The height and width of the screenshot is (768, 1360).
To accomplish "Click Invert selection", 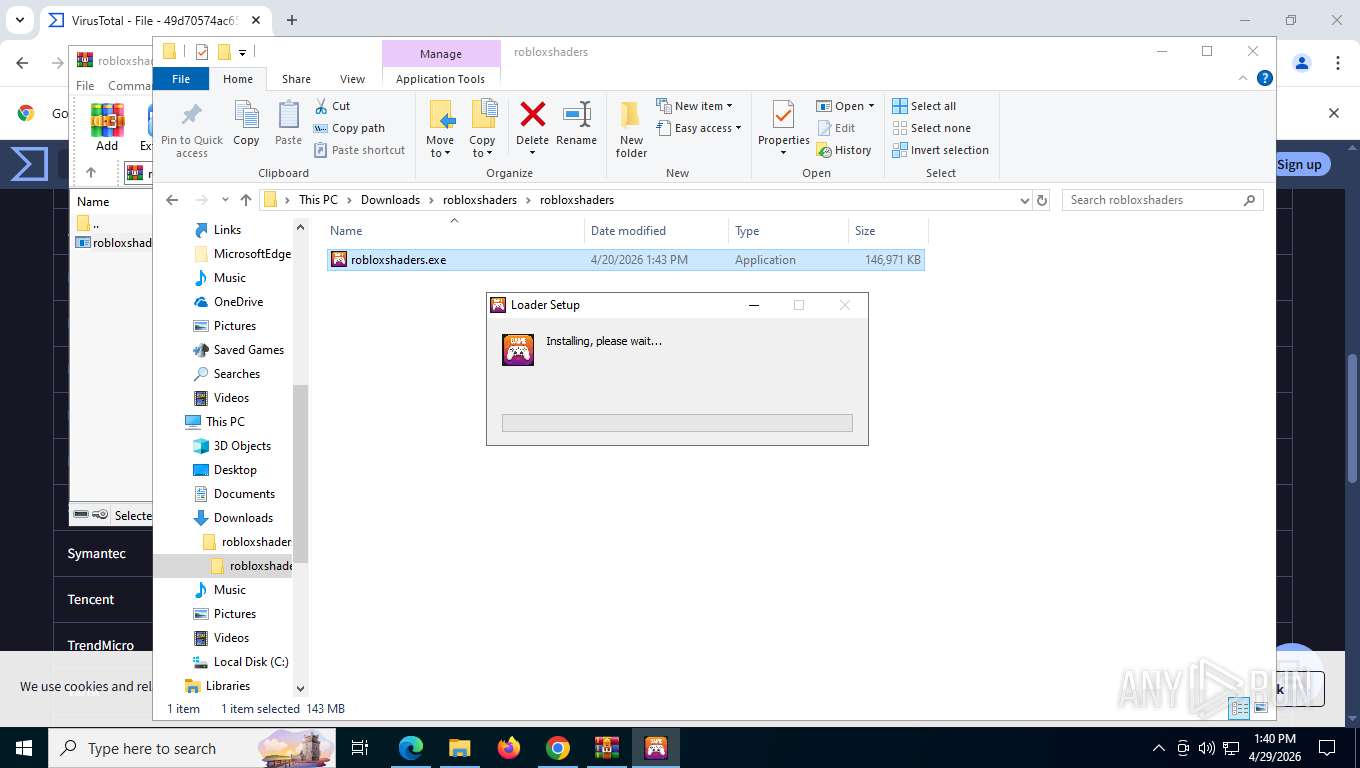I will [x=940, y=150].
